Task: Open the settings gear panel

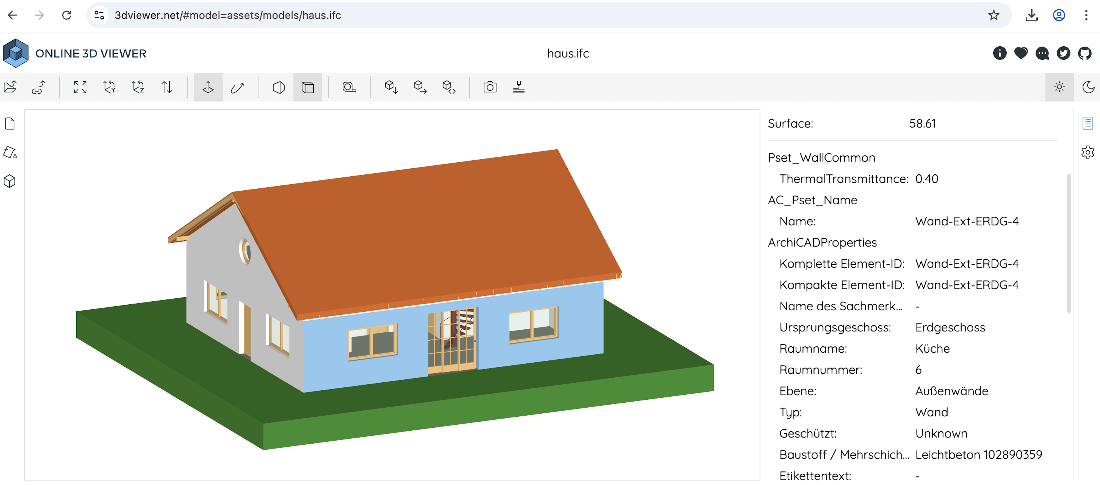Action: pos(1087,152)
